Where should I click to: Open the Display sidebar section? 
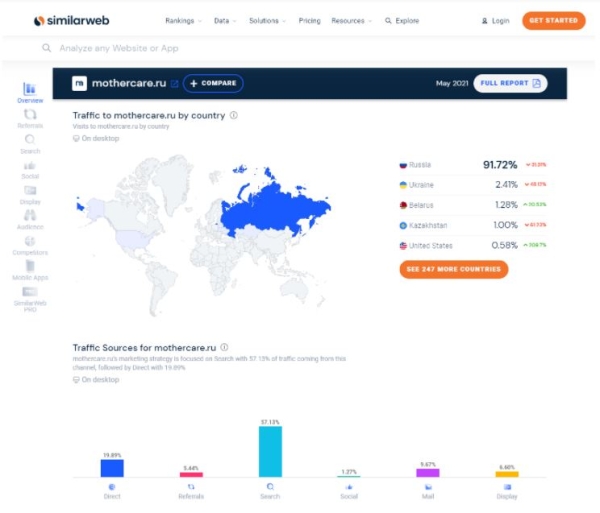30,194
